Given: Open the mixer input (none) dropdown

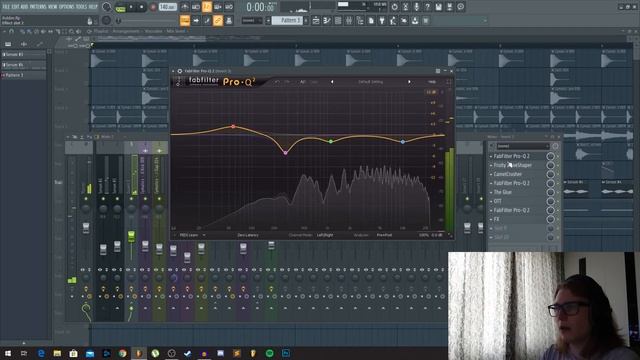Looking at the screenshot, I should pos(523,146).
